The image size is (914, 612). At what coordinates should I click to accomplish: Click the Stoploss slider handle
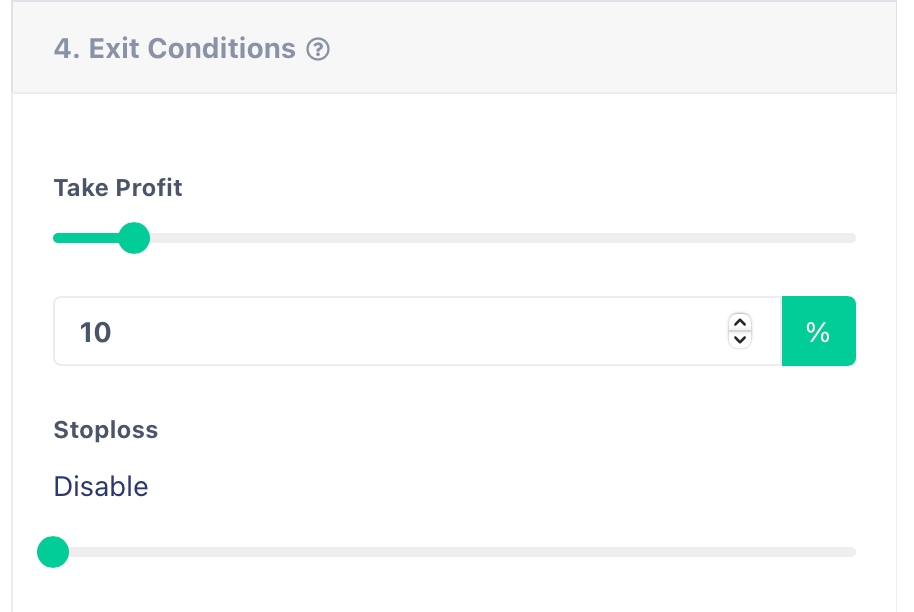(53, 551)
